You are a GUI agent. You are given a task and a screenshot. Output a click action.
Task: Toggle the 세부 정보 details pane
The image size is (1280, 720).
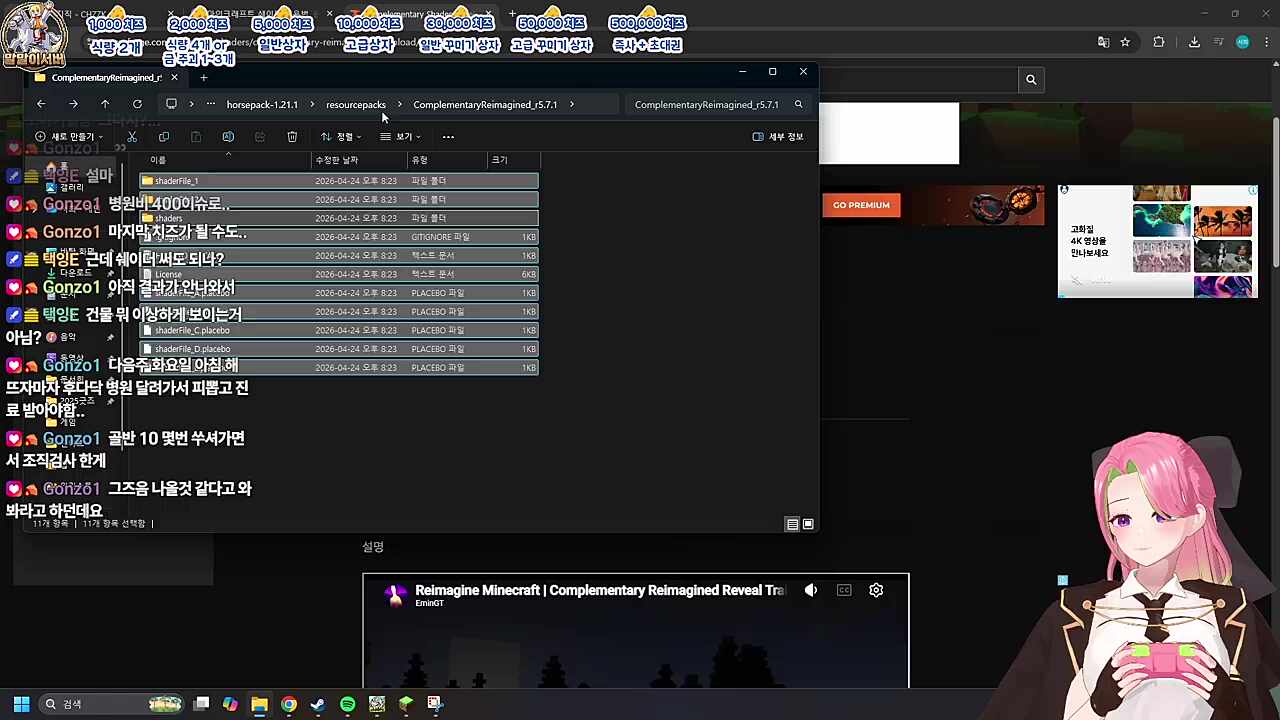[778, 136]
